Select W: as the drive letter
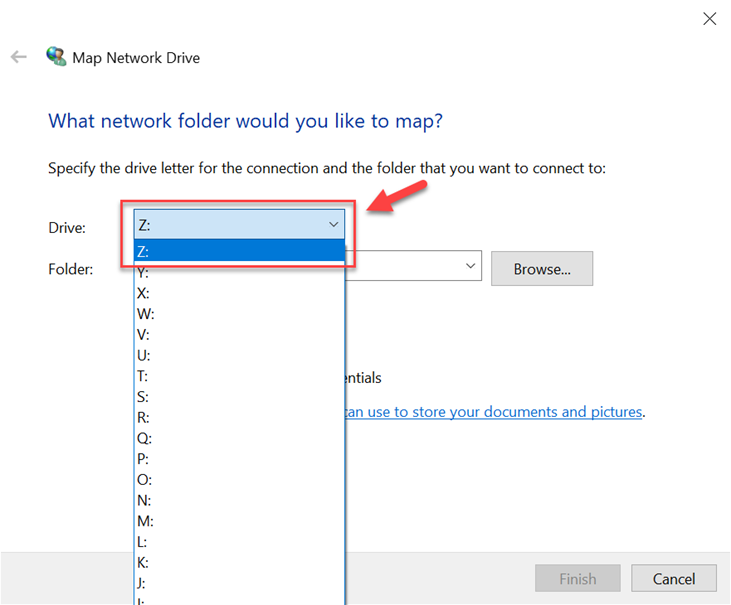The width and height of the screenshot is (731, 605). pos(238,314)
